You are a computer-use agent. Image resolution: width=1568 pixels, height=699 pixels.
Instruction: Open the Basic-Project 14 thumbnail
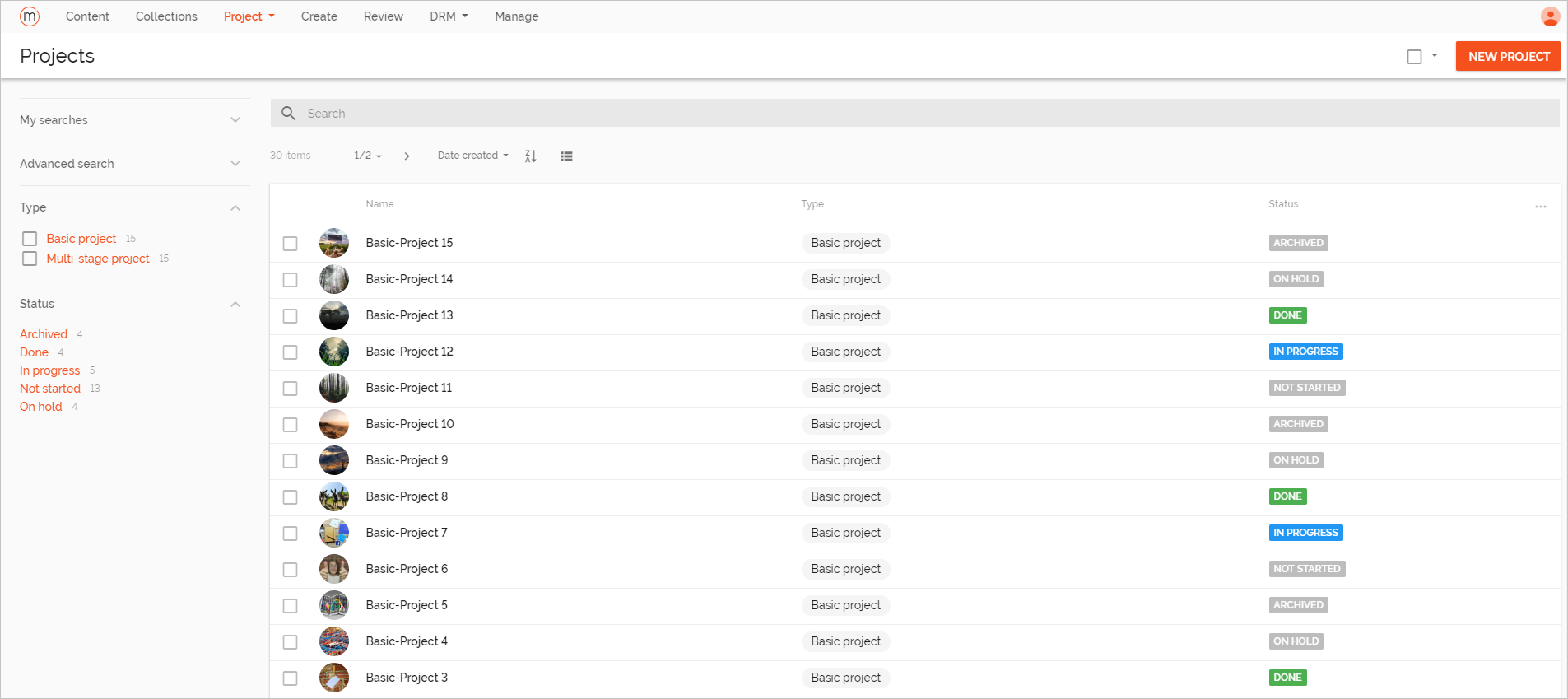click(x=334, y=279)
